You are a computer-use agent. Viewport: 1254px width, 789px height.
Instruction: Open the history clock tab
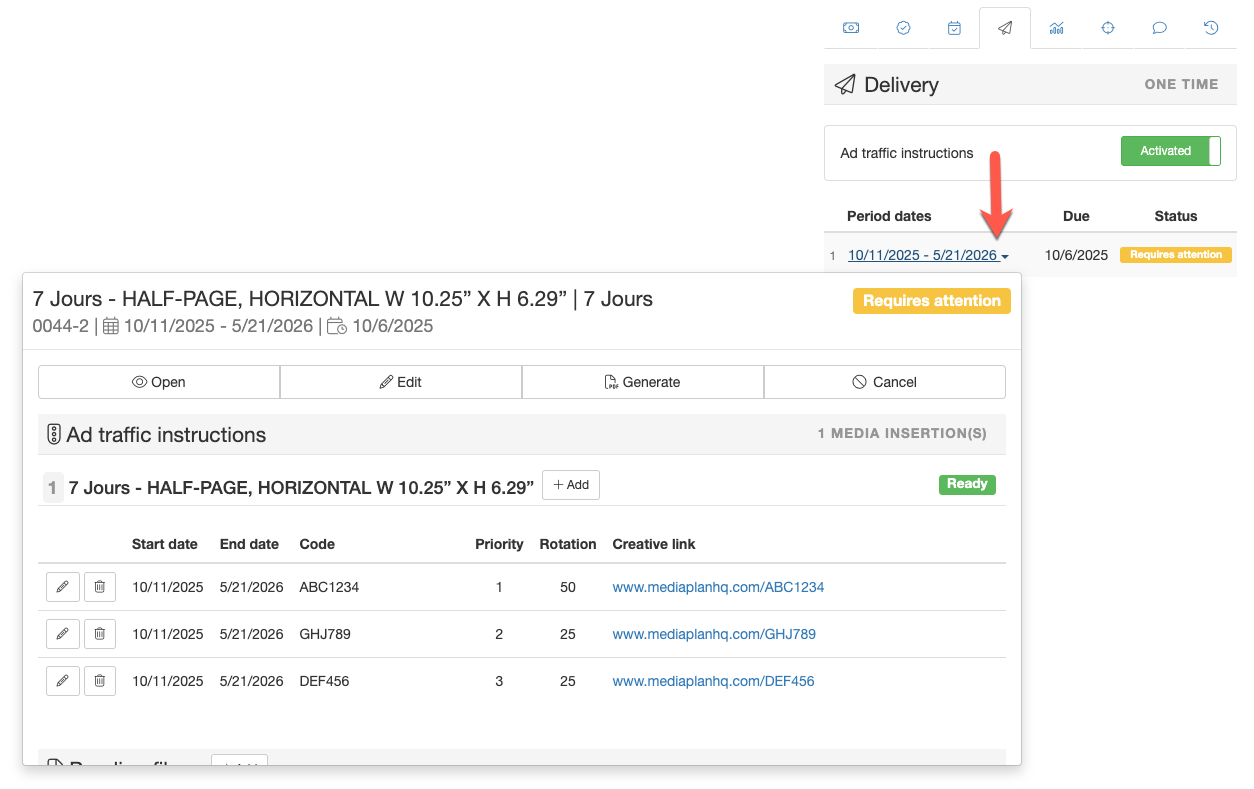1211,28
